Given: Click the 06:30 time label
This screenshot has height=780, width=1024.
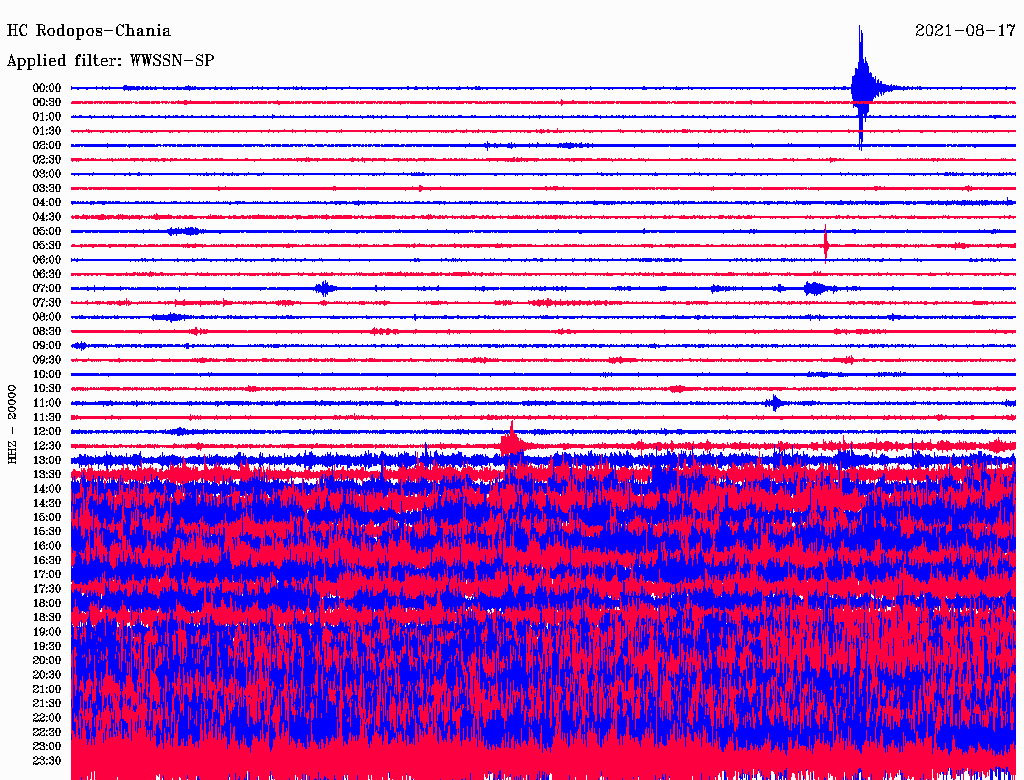Looking at the screenshot, I should (47, 274).
